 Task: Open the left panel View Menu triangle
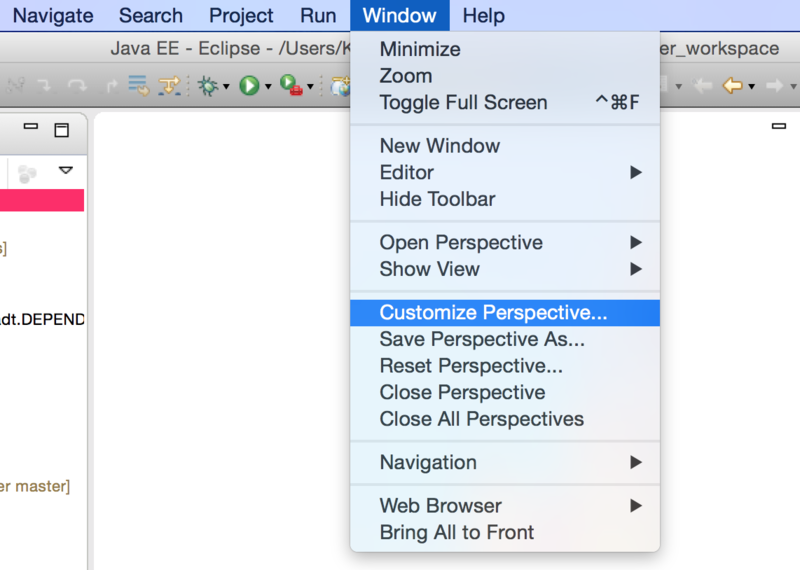(x=66, y=171)
